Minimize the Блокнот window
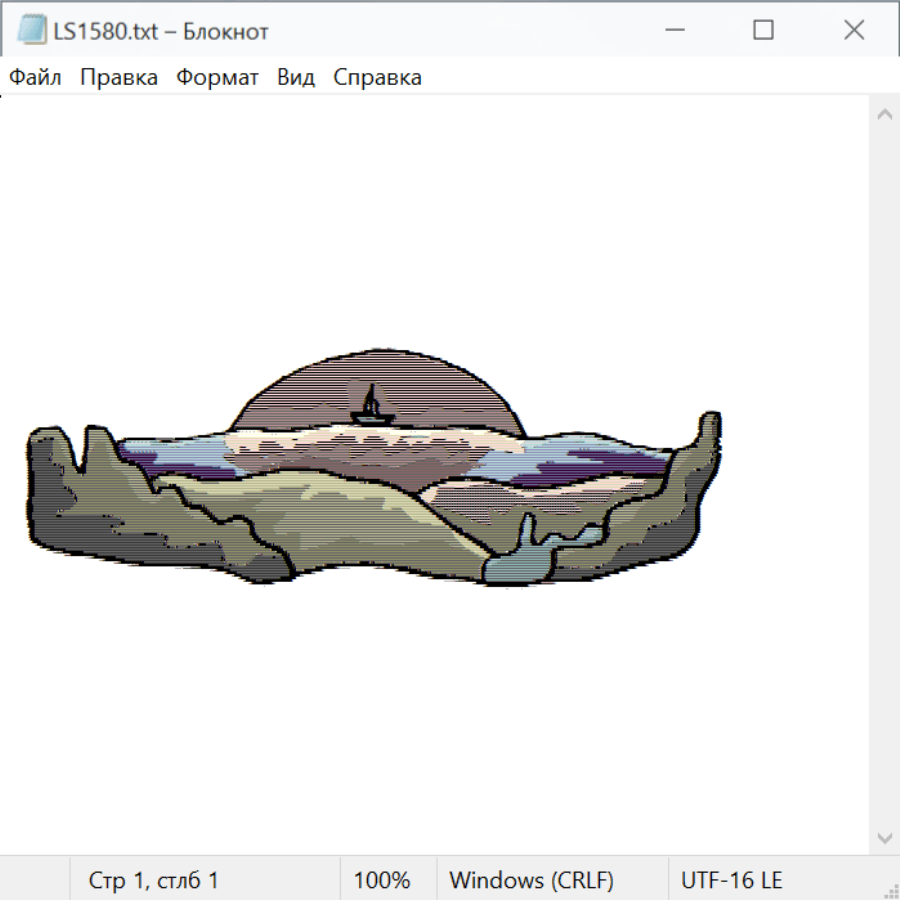Viewport: 900px width, 900px height. coord(673,31)
